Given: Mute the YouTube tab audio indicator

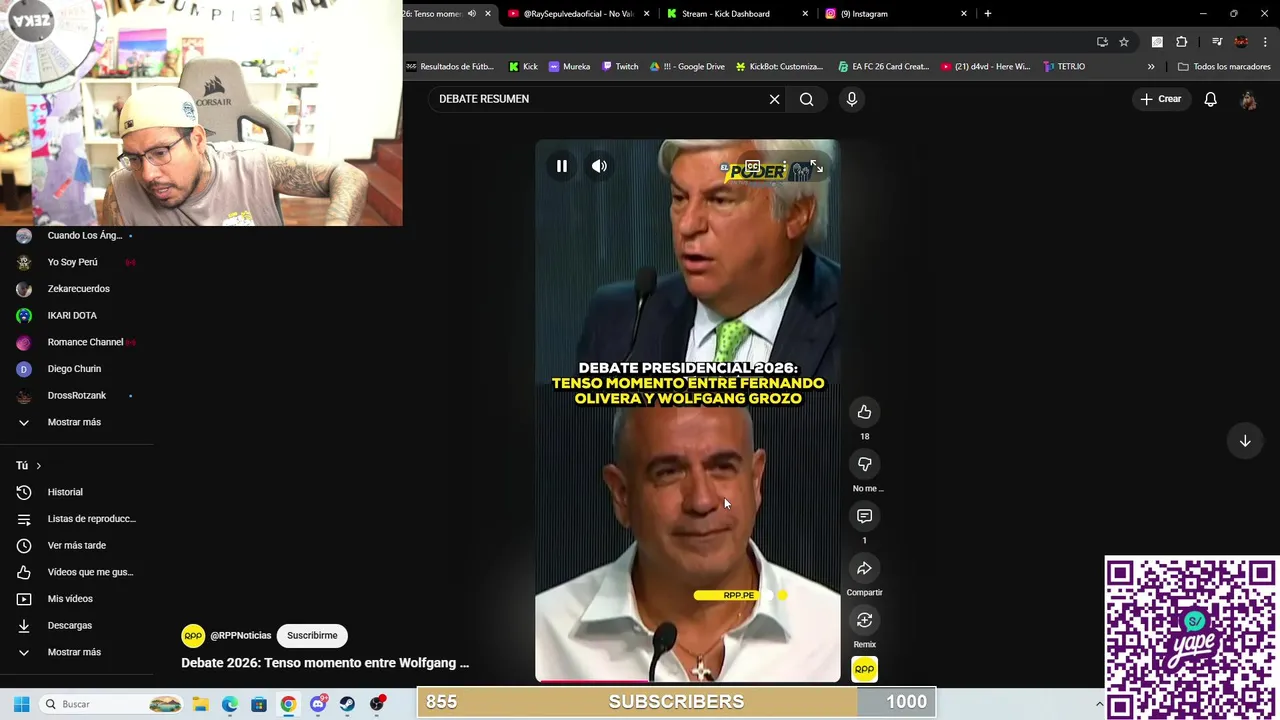Looking at the screenshot, I should click(x=472, y=14).
